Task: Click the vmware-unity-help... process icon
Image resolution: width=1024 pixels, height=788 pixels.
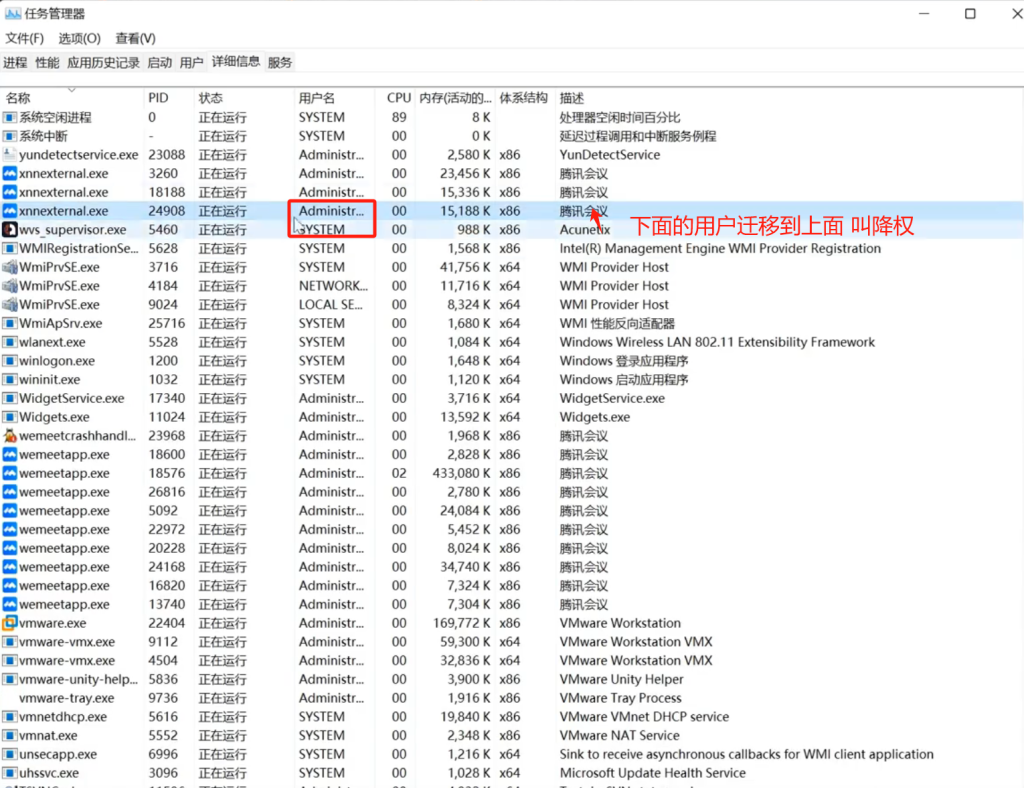Action: (x=9, y=680)
